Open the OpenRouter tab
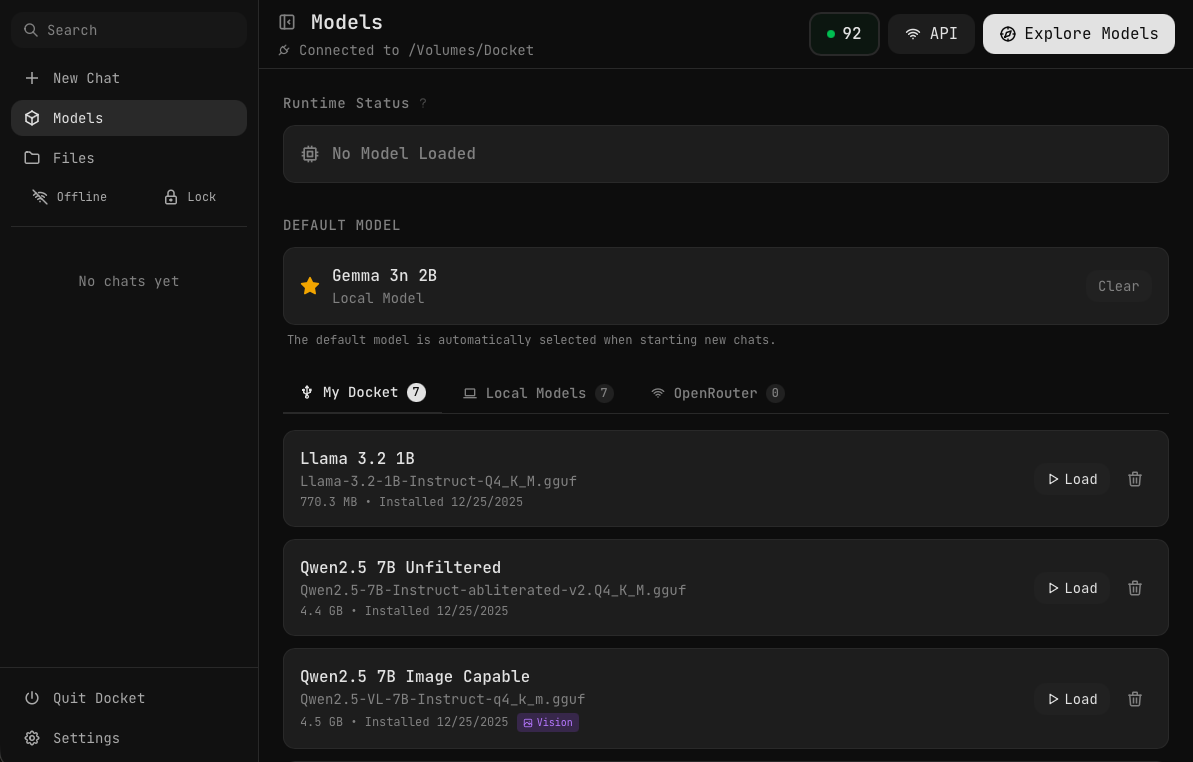The image size is (1193, 762). click(x=716, y=393)
